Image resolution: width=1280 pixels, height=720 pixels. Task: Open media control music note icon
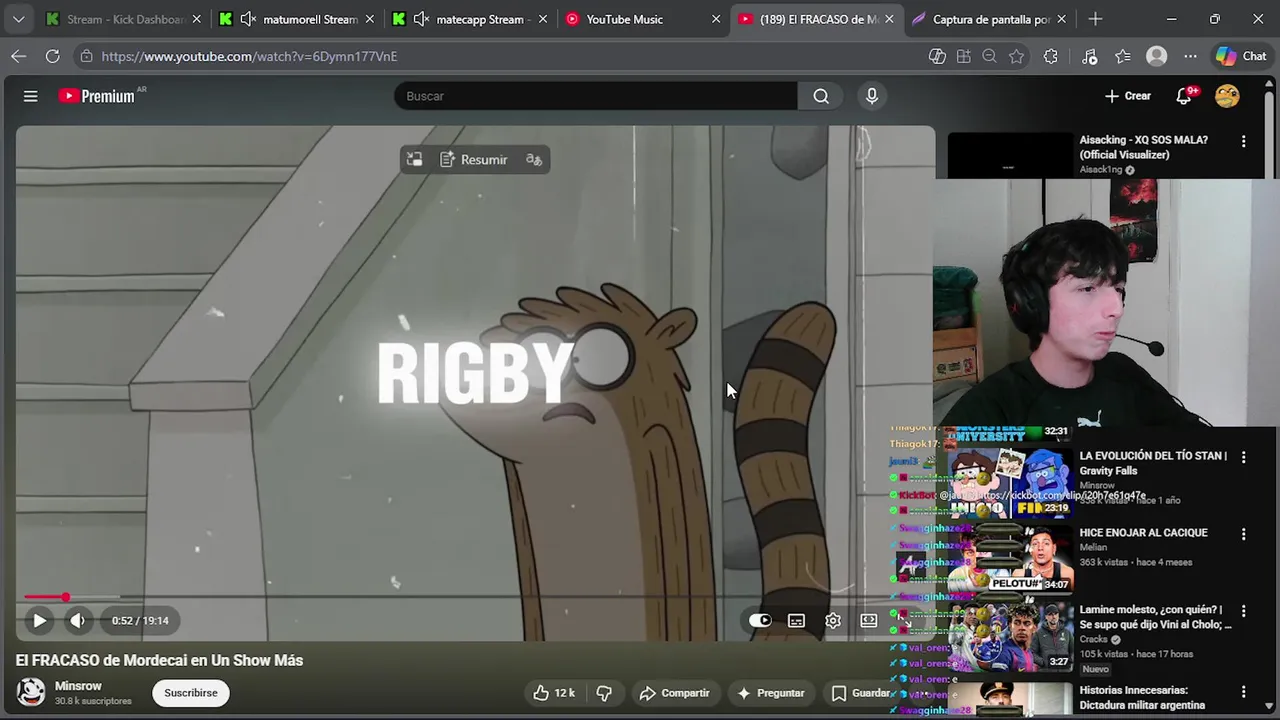click(1090, 56)
